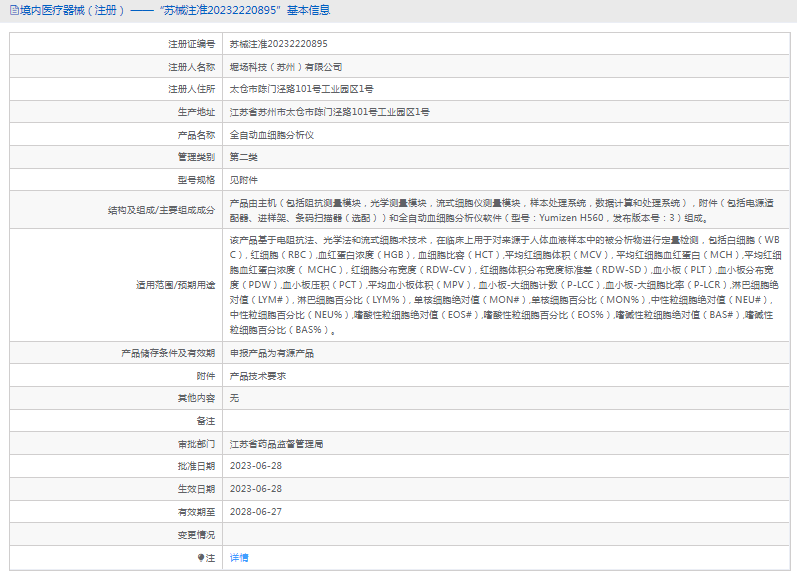Select the registration number 苏械注准20232220895 value
This screenshot has height=576, width=797.
click(x=278, y=44)
